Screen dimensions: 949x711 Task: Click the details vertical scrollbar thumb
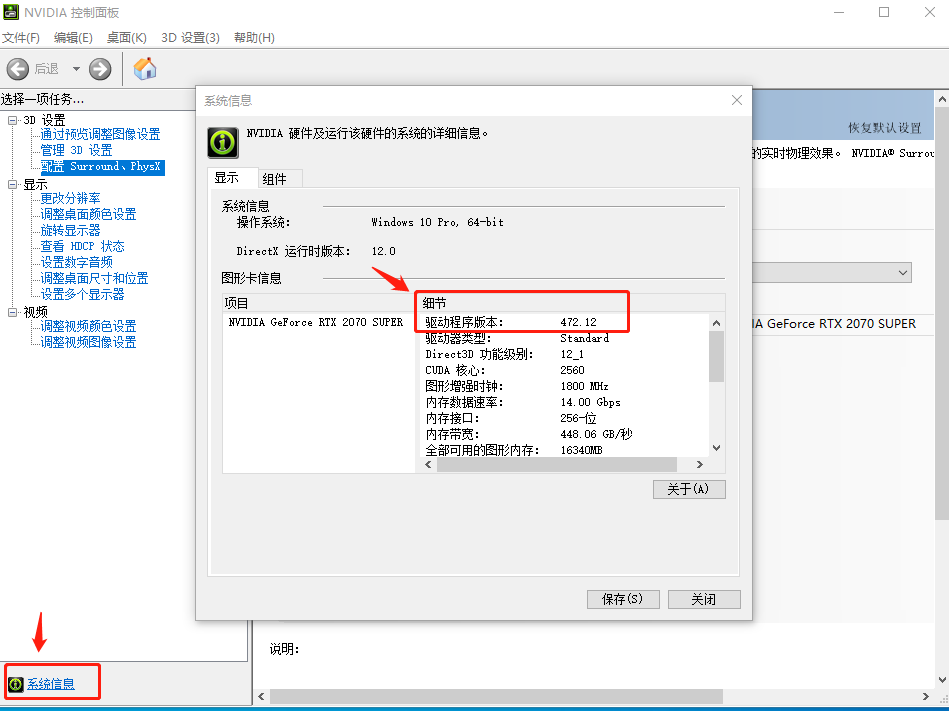(717, 356)
